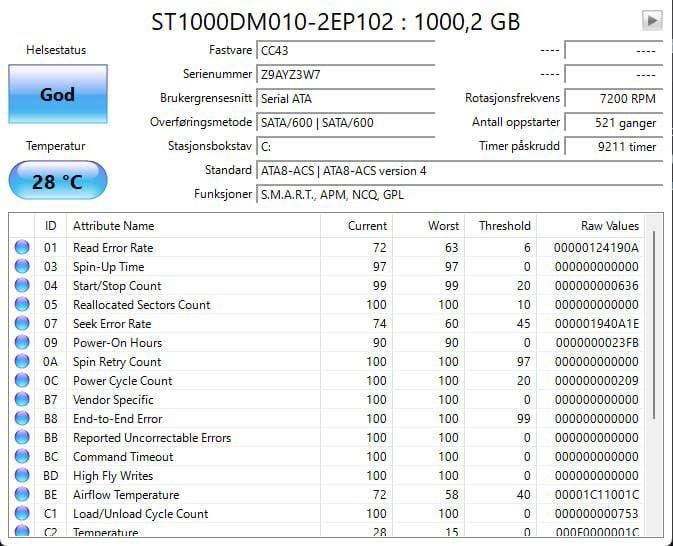Click status icon for Power Cycle Count
This screenshot has width=673, height=546.
22,380
